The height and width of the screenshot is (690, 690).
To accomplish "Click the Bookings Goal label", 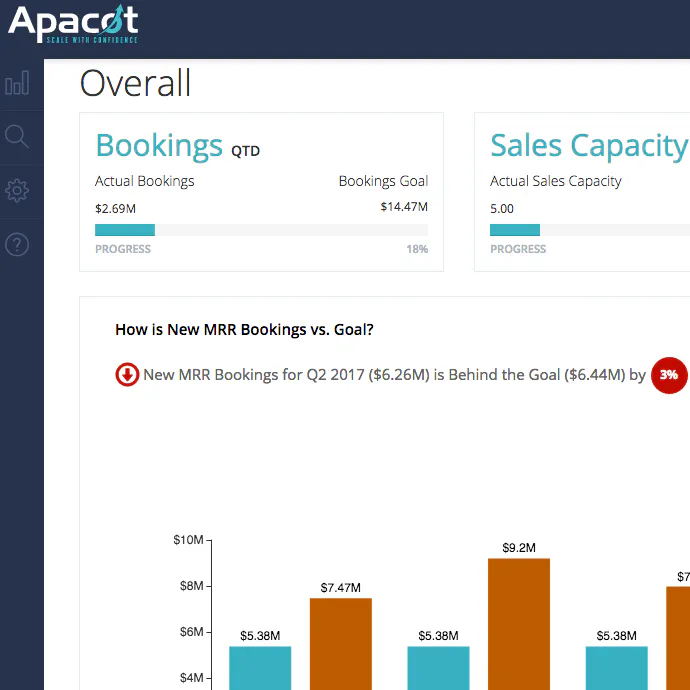I will coord(383,181).
